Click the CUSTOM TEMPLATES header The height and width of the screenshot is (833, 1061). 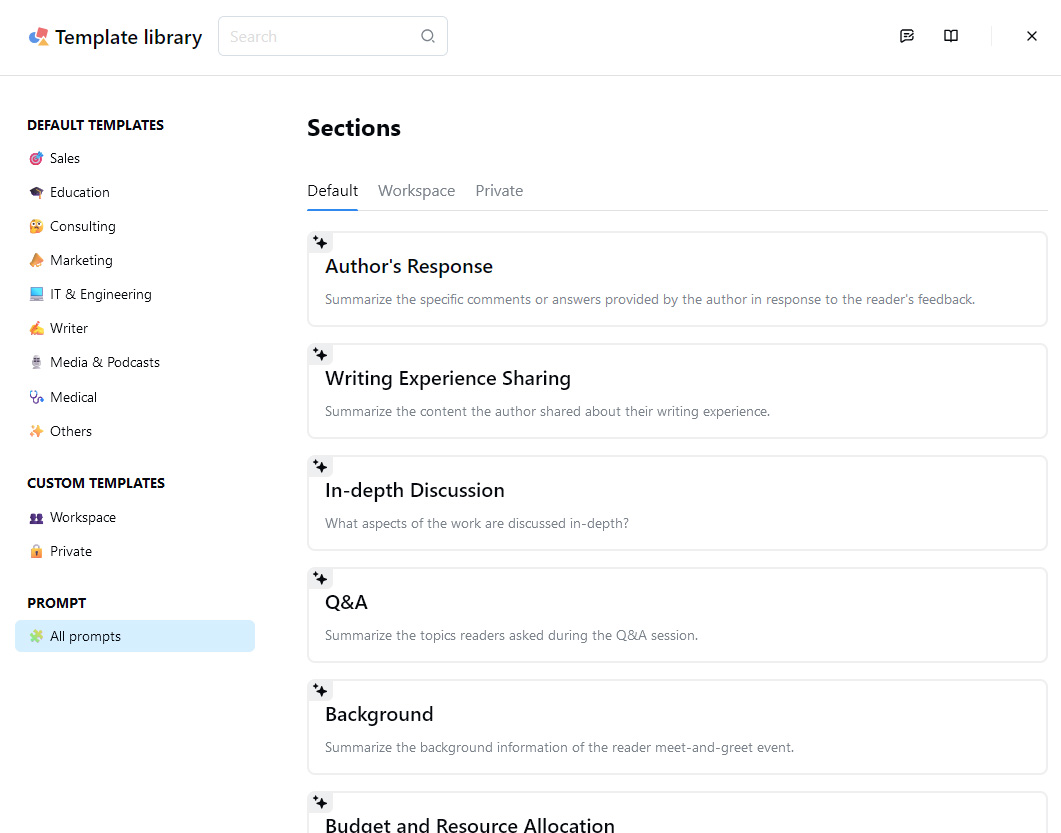pos(96,483)
